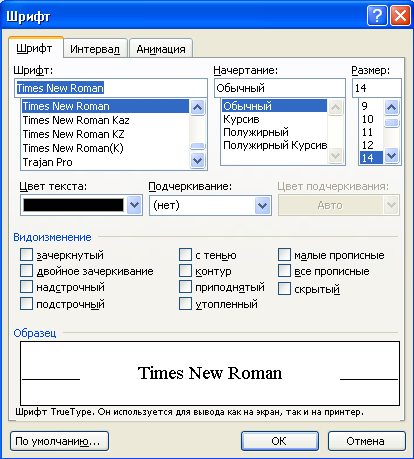Select Обычный style in list

point(274,106)
